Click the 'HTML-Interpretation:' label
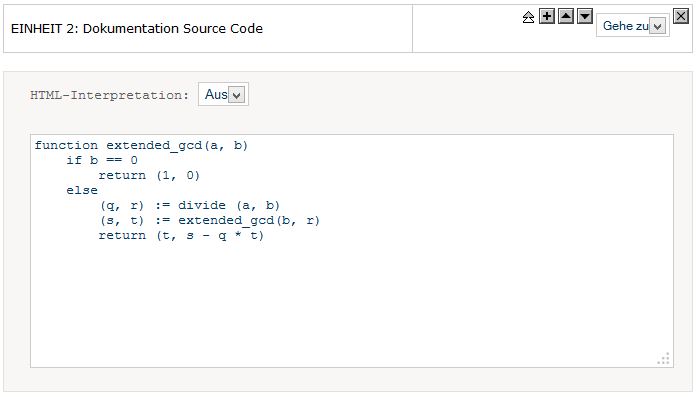The height and width of the screenshot is (397, 696). tap(109, 95)
